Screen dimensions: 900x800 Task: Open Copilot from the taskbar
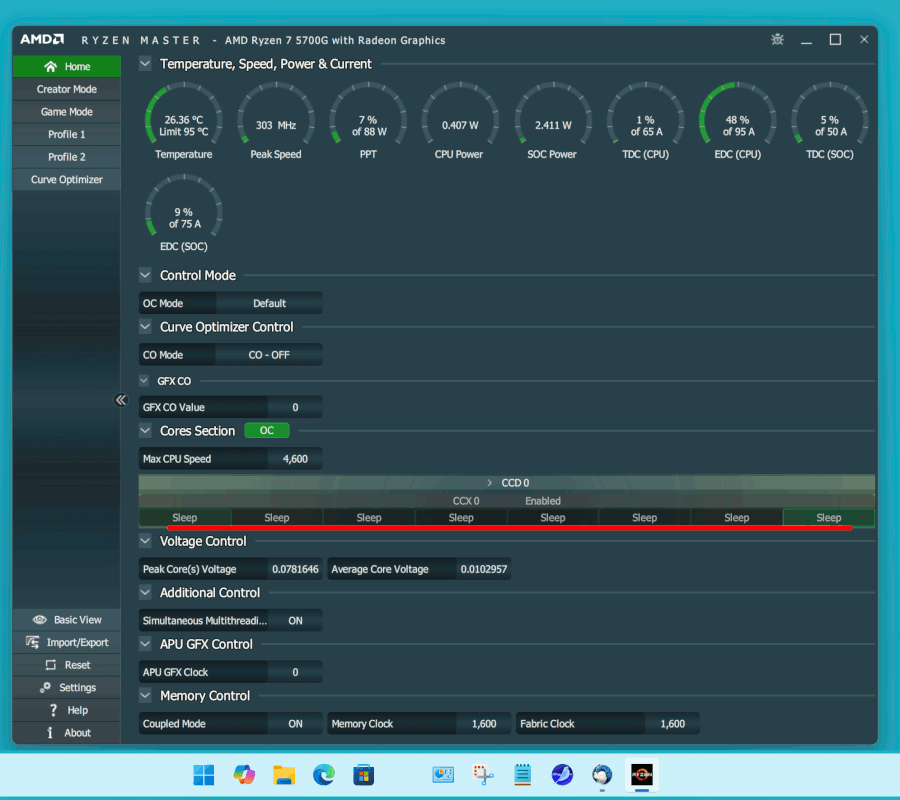pos(244,775)
